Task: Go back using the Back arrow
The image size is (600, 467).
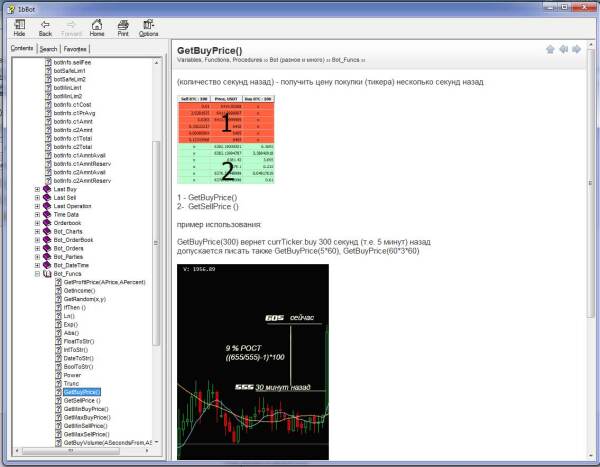Action: click(x=45, y=25)
